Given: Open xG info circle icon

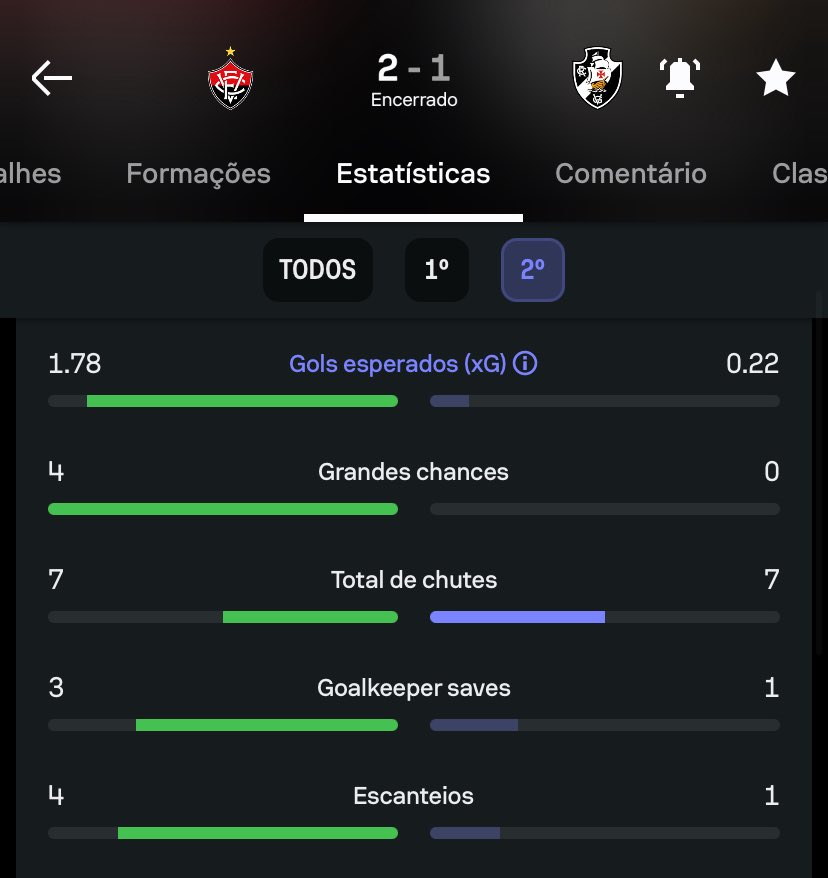Looking at the screenshot, I should tap(525, 363).
